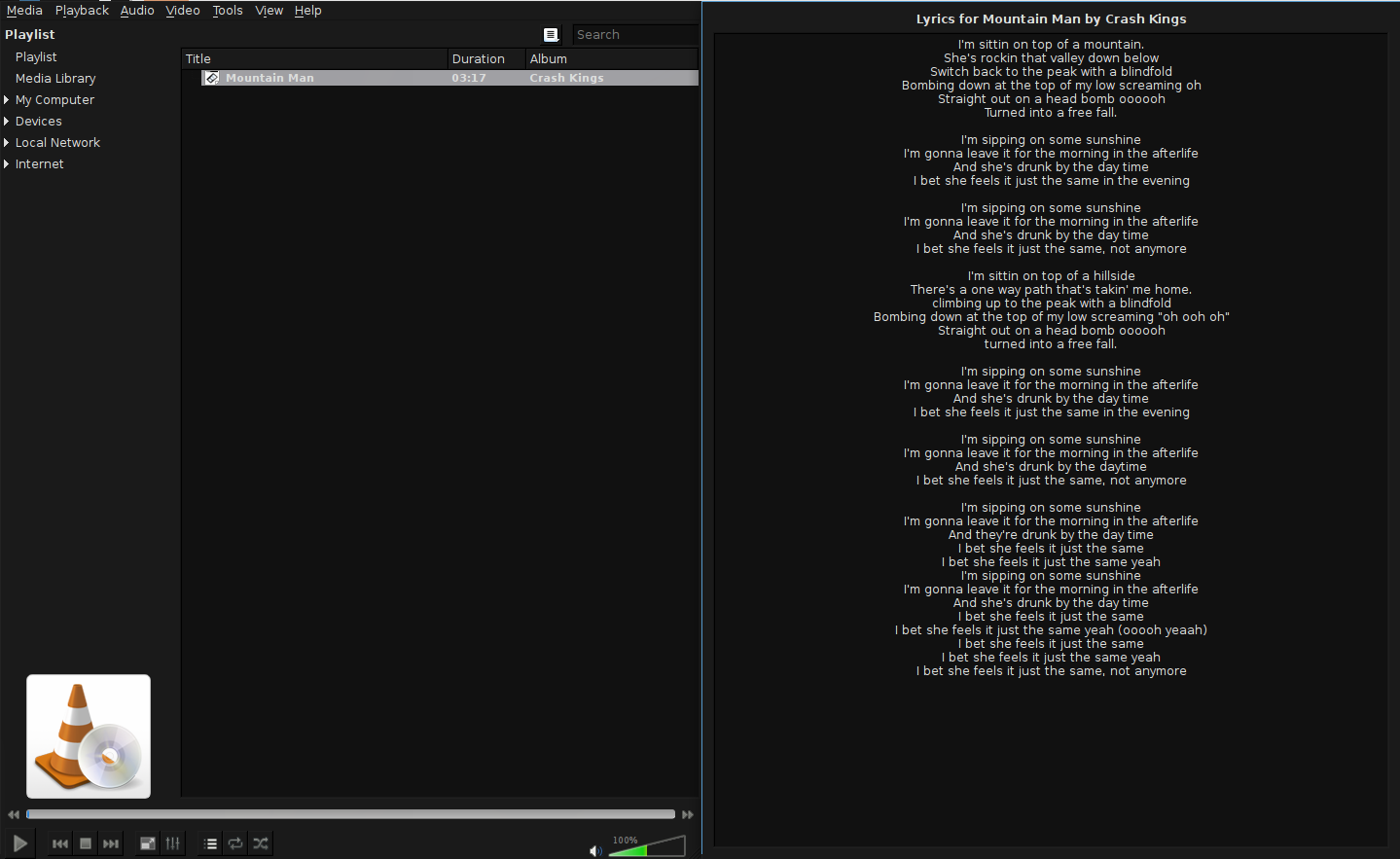Open the Playback menu
This screenshot has height=859, width=1400.
click(x=82, y=11)
